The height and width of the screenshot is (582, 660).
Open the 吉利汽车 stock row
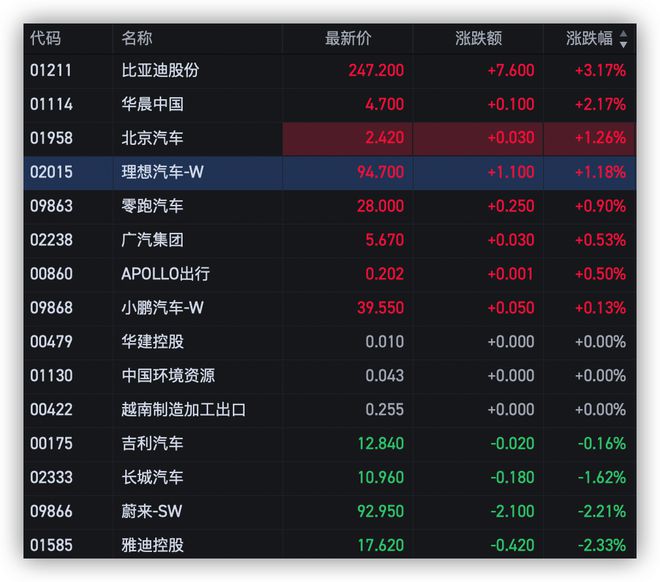point(330,444)
